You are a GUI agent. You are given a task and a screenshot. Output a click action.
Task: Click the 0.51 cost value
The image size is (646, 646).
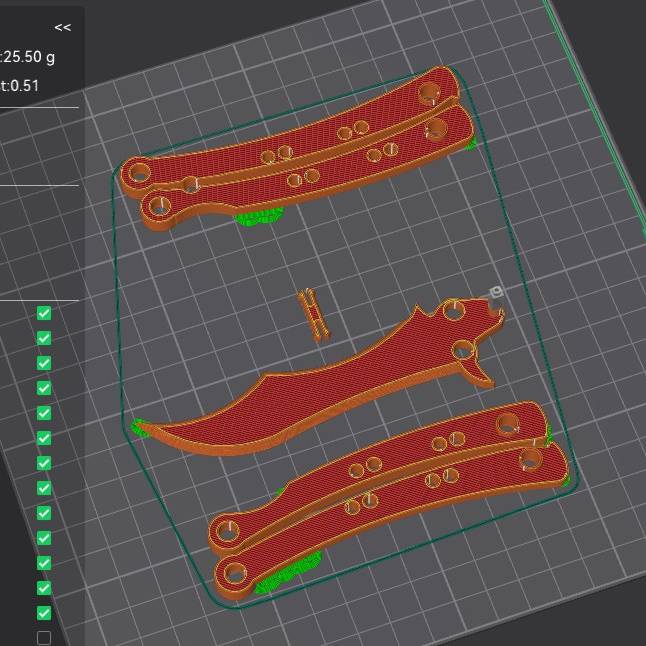click(x=24, y=86)
